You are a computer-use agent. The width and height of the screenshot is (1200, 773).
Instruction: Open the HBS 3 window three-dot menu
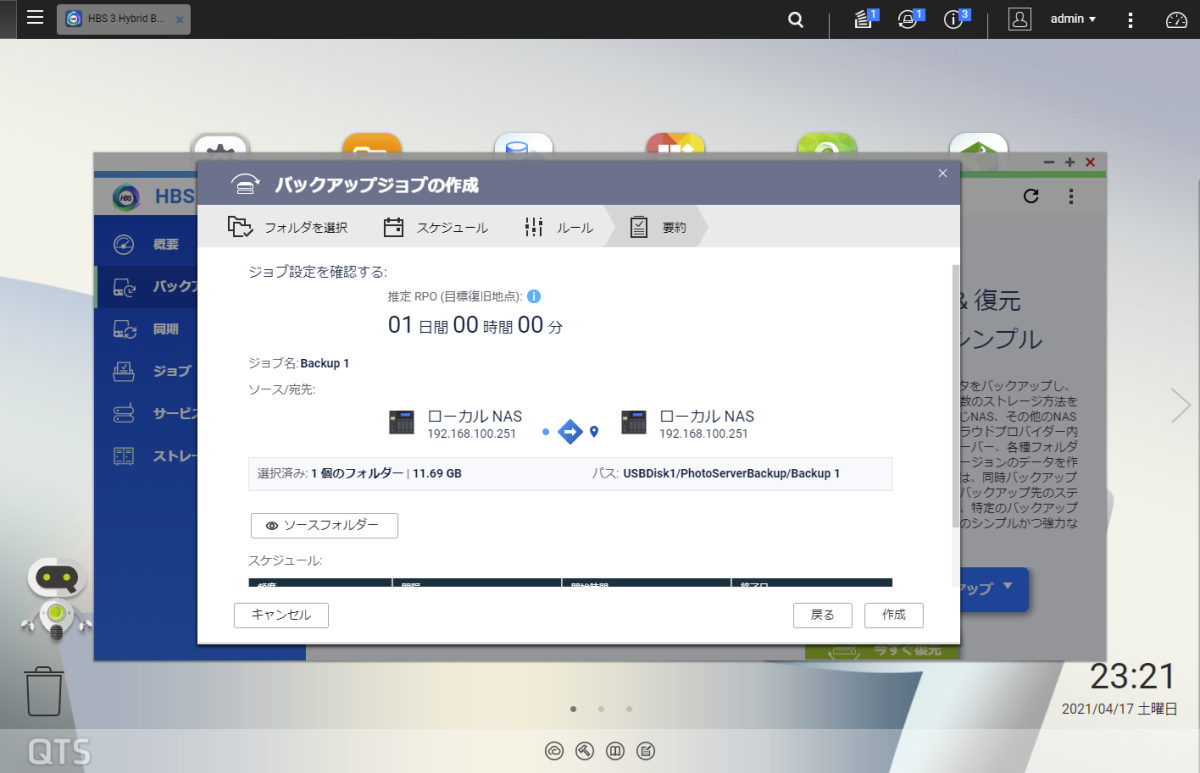1071,197
